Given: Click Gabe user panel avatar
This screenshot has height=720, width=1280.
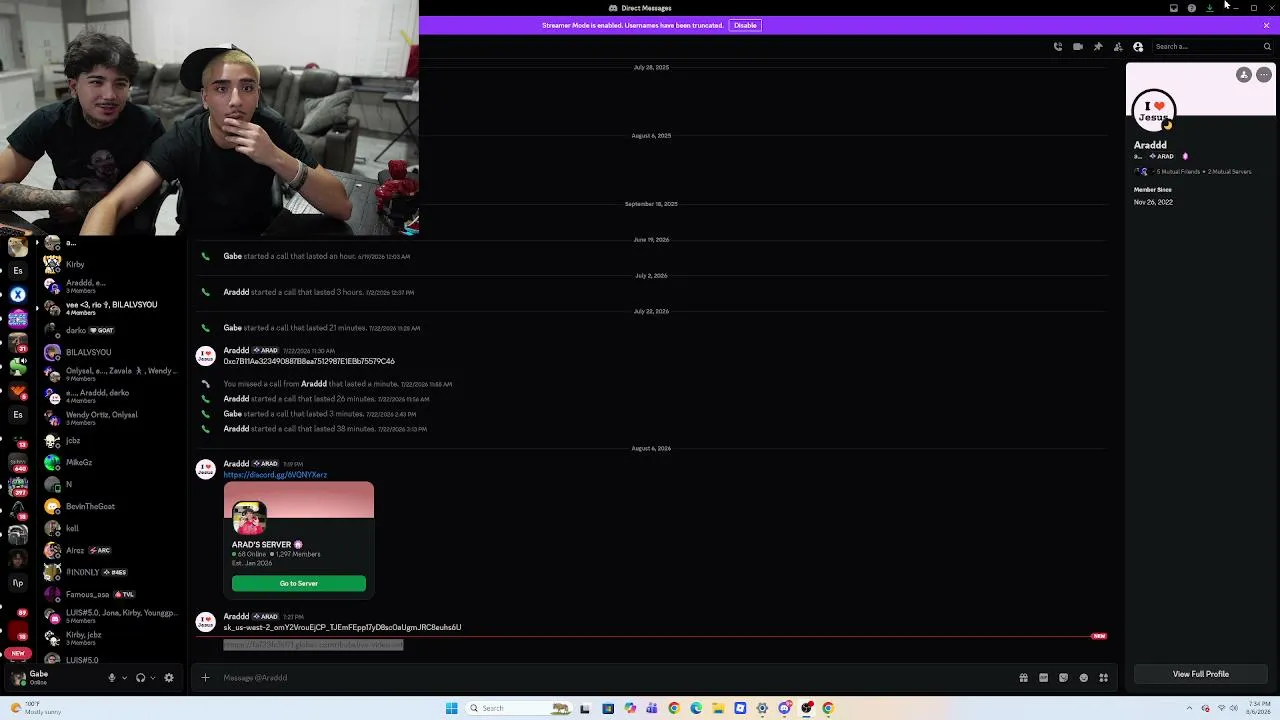Looking at the screenshot, I should pos(18,678).
